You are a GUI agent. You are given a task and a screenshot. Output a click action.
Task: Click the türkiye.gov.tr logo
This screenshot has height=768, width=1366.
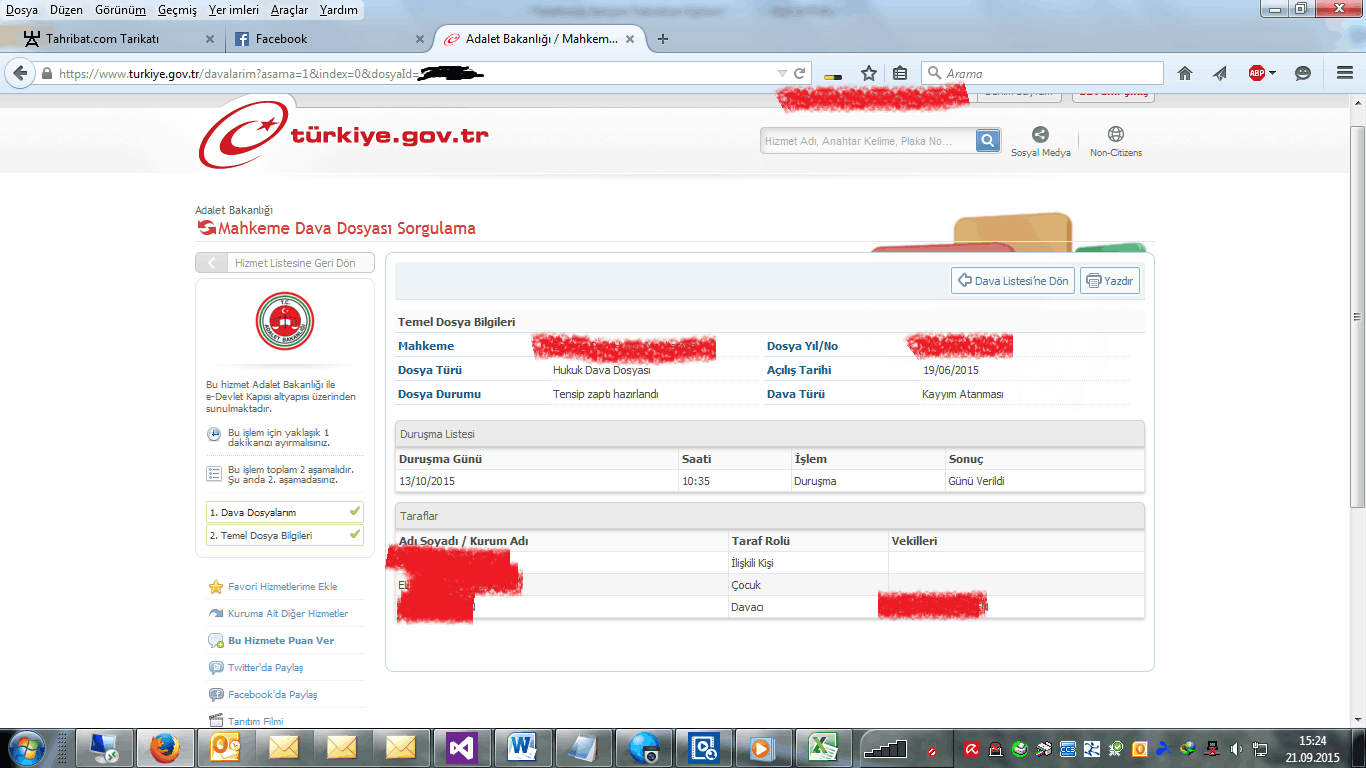click(x=344, y=136)
